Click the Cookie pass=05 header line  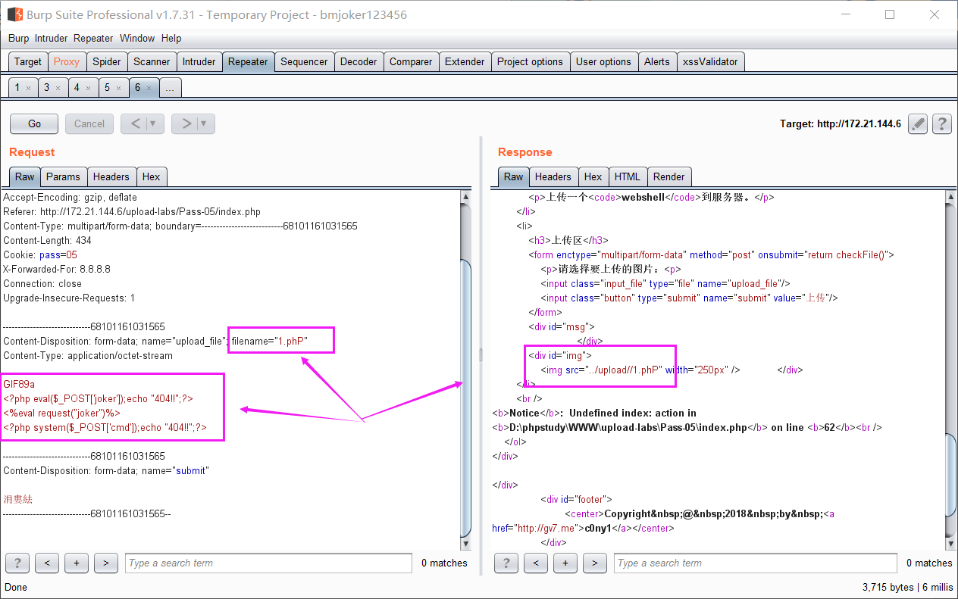click(x=40, y=255)
